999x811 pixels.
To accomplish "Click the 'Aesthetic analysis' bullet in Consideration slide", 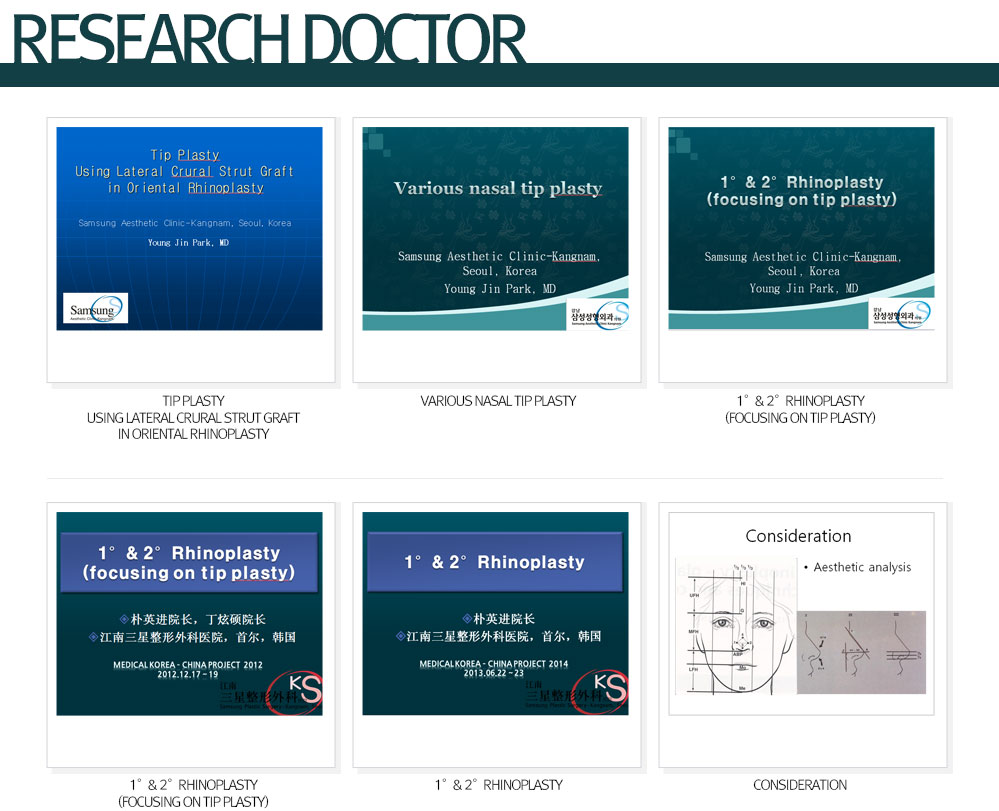I will click(x=861, y=567).
